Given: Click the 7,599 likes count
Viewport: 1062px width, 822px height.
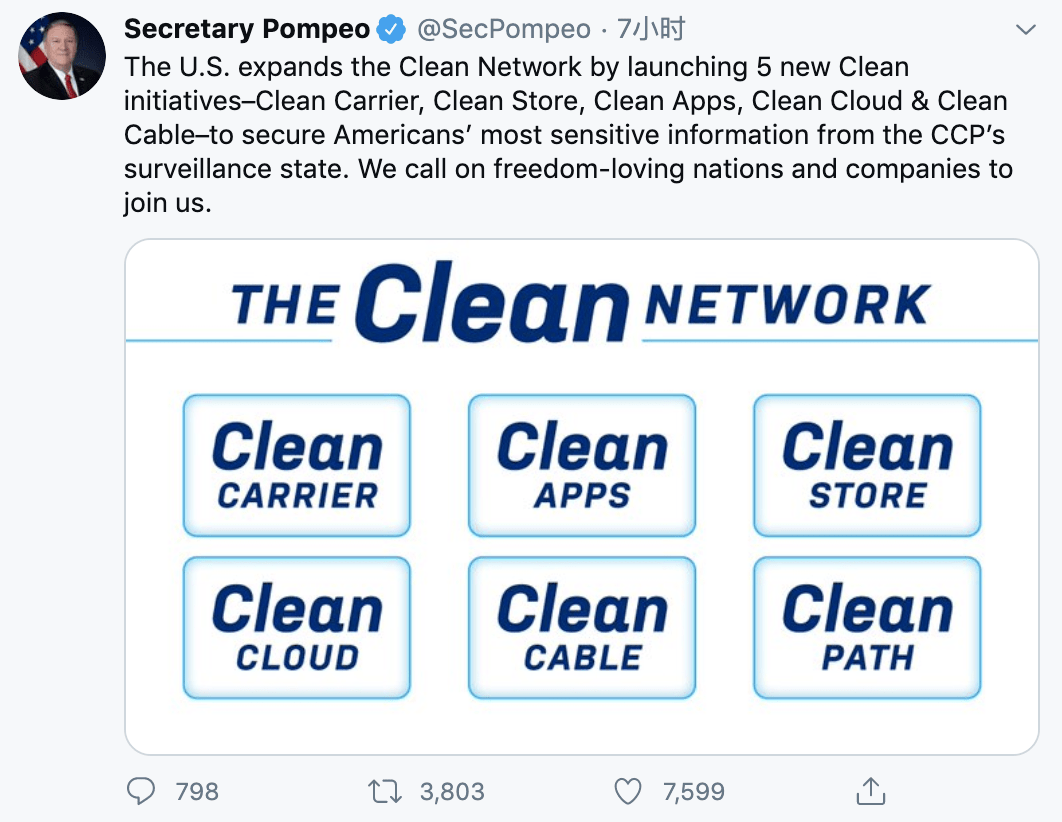Looking at the screenshot, I should [694, 792].
